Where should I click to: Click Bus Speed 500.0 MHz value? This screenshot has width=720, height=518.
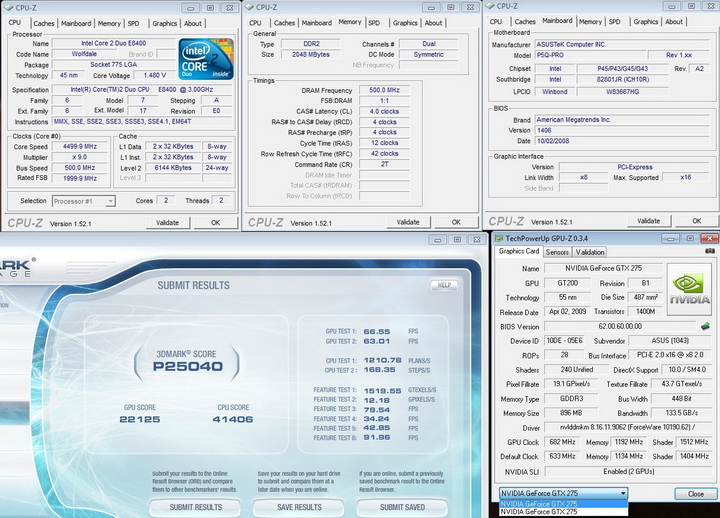tap(80, 168)
